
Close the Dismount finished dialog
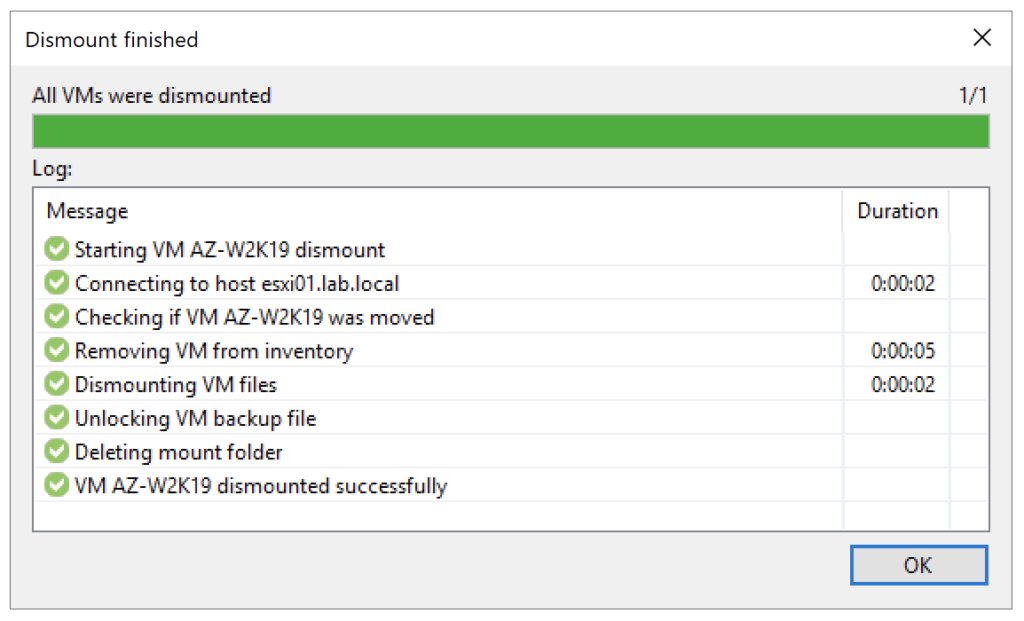(982, 38)
